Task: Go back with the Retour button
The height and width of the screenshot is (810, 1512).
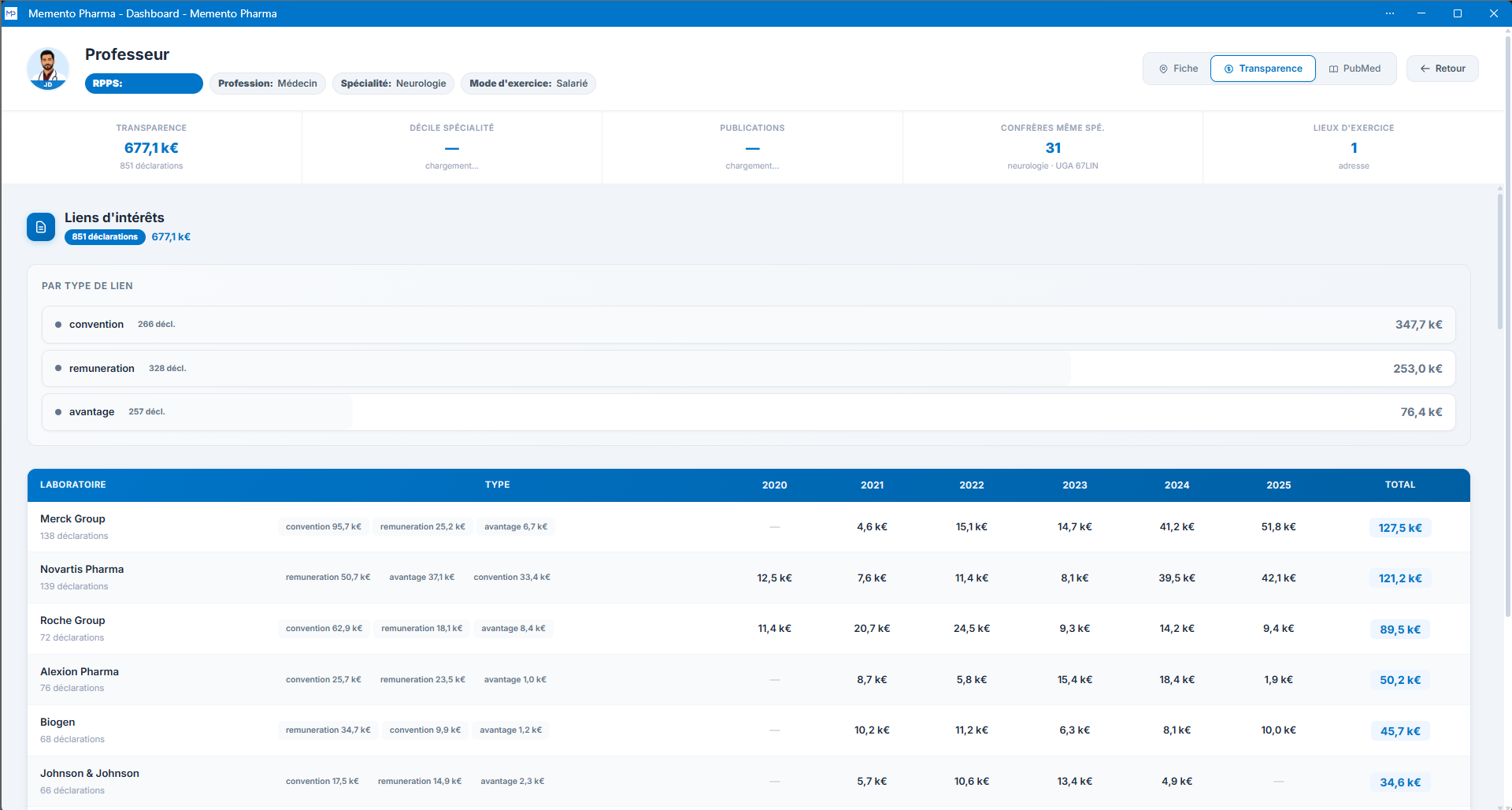Action: tap(1443, 69)
